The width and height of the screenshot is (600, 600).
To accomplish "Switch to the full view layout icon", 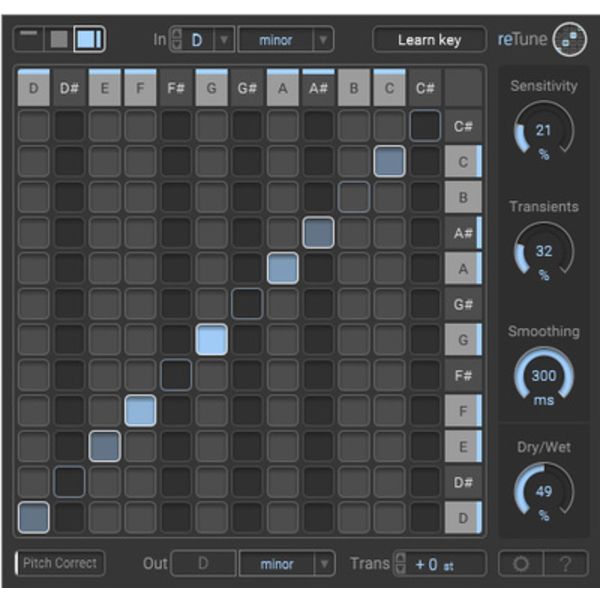I will [x=89, y=39].
